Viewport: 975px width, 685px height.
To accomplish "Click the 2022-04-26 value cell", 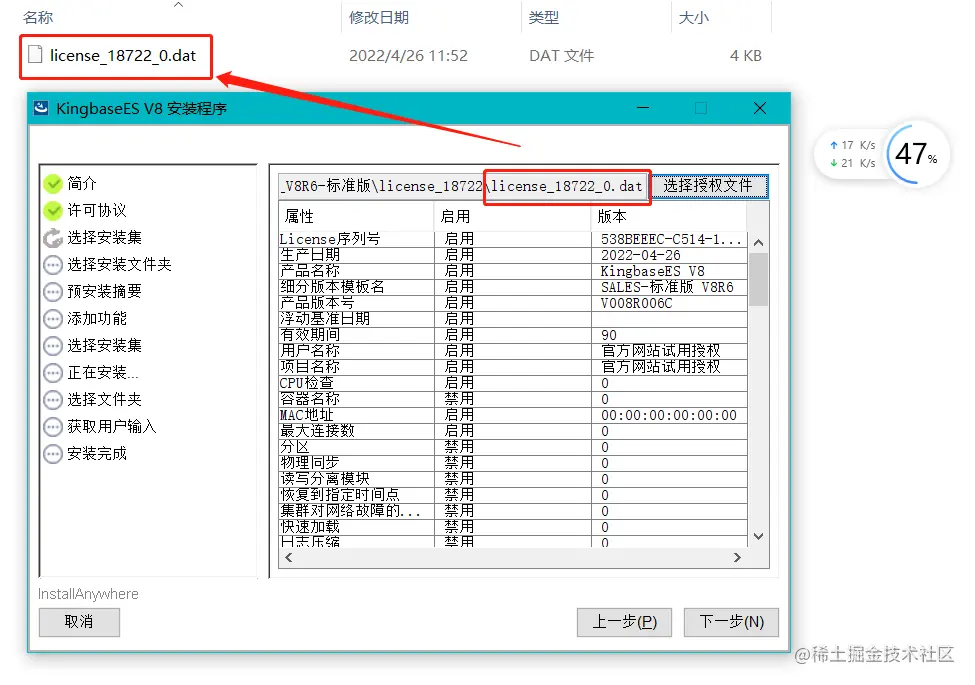I will 670,255.
